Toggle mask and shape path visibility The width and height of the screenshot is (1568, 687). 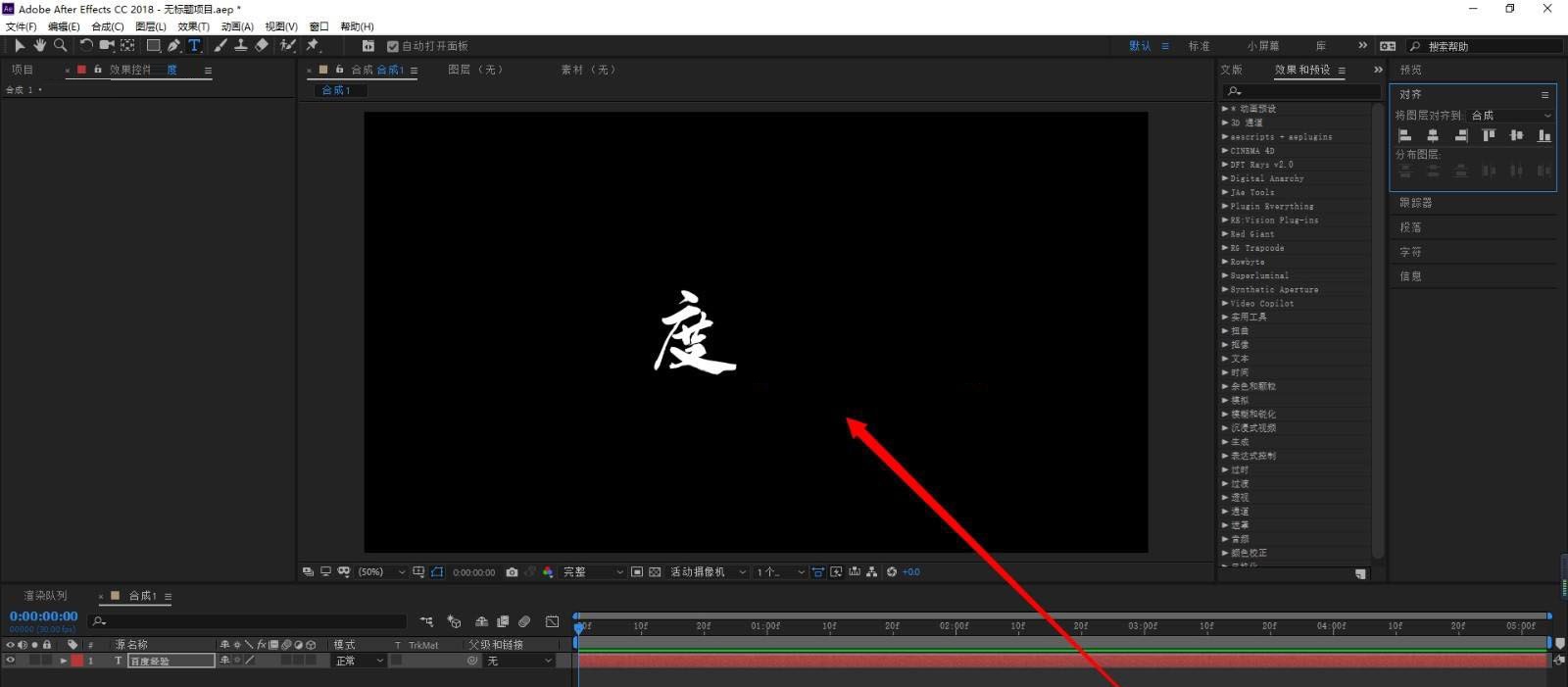coord(437,572)
